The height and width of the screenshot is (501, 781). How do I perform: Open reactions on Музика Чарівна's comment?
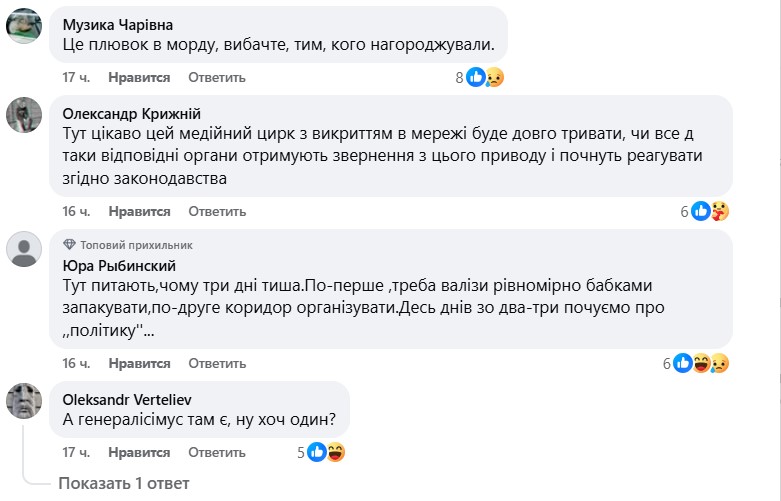click(x=483, y=77)
